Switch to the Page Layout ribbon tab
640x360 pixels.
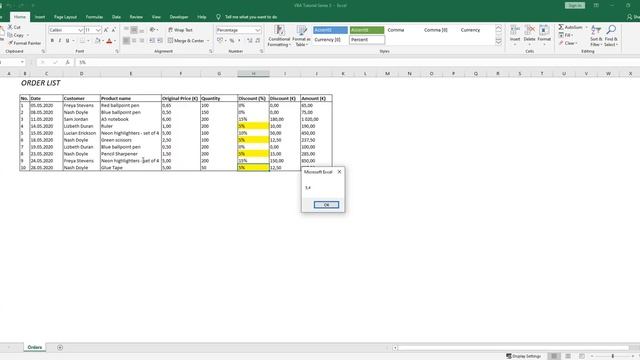pyautogui.click(x=65, y=17)
